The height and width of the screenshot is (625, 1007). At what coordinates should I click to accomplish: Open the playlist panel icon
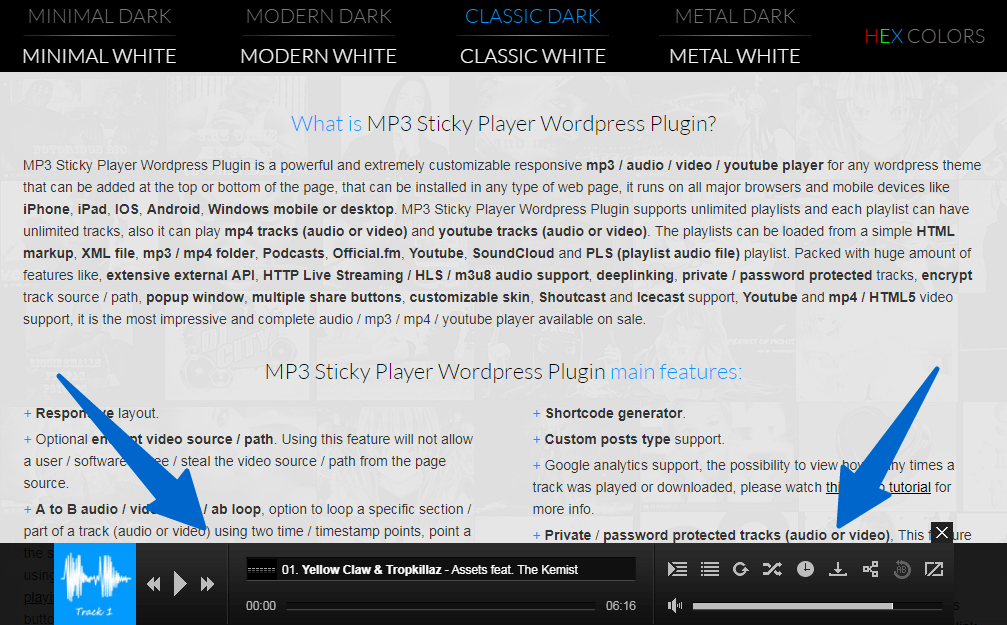pyautogui.click(x=677, y=568)
